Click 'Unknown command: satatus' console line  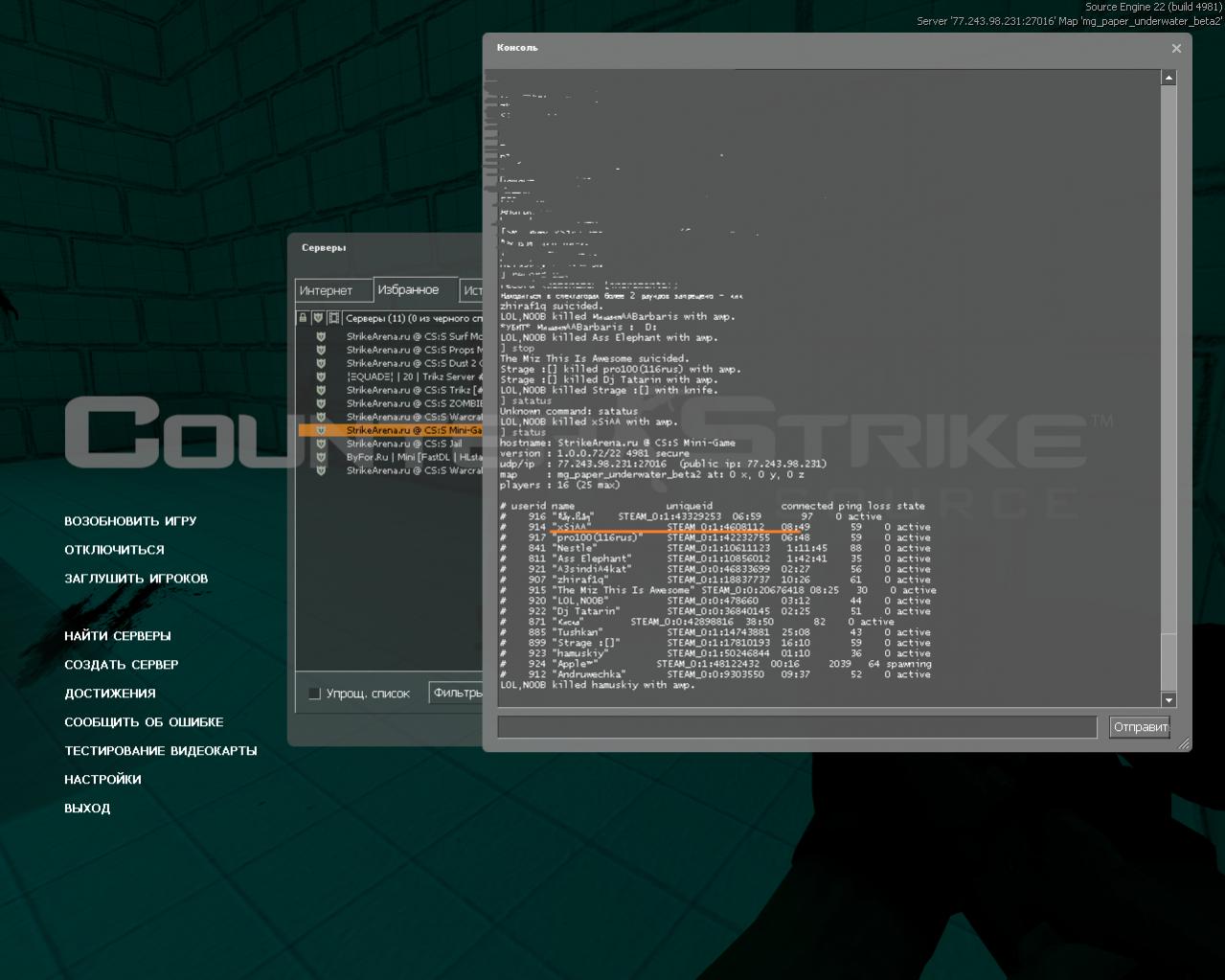coord(569,411)
